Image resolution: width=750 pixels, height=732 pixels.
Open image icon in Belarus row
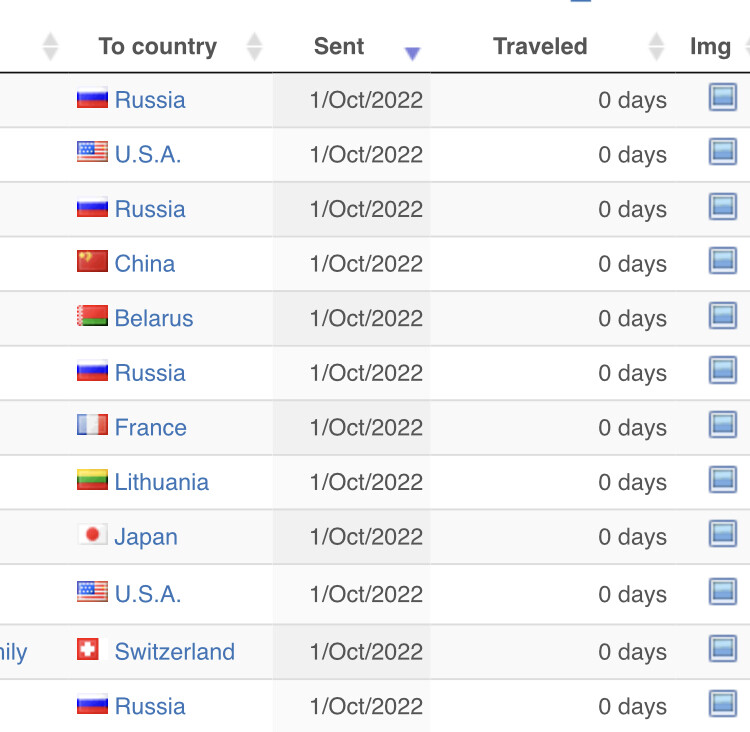pyautogui.click(x=722, y=315)
